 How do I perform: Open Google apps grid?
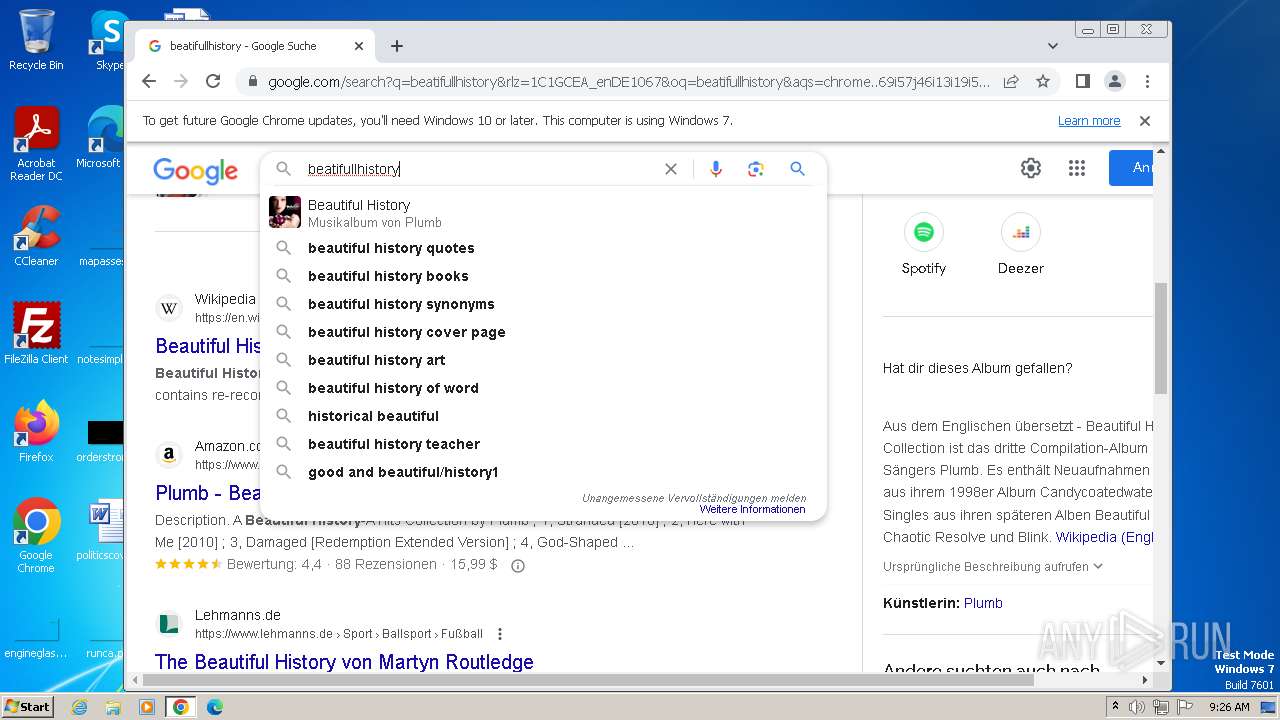tap(1077, 168)
